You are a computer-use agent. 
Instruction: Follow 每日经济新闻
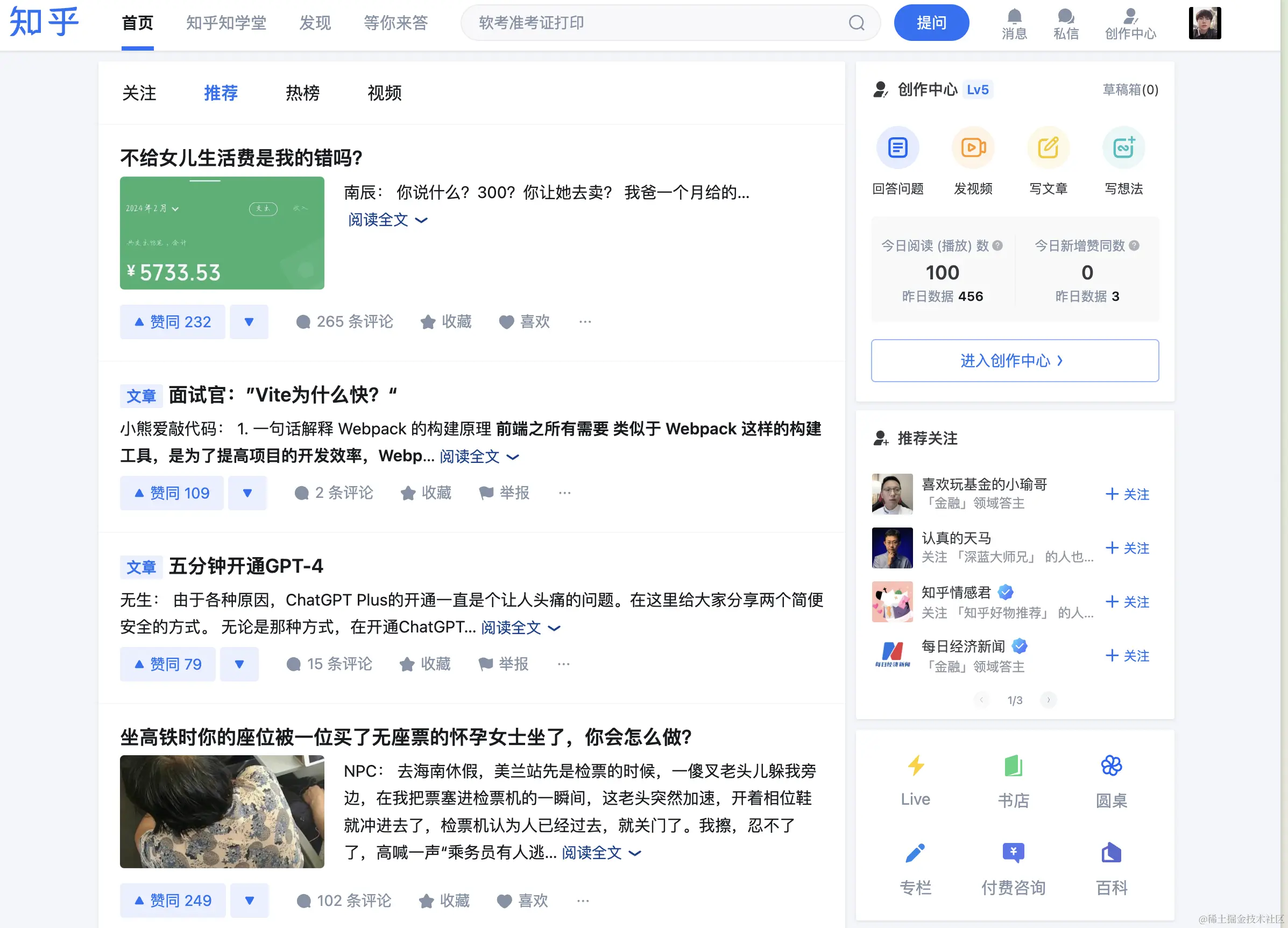pos(1127,655)
